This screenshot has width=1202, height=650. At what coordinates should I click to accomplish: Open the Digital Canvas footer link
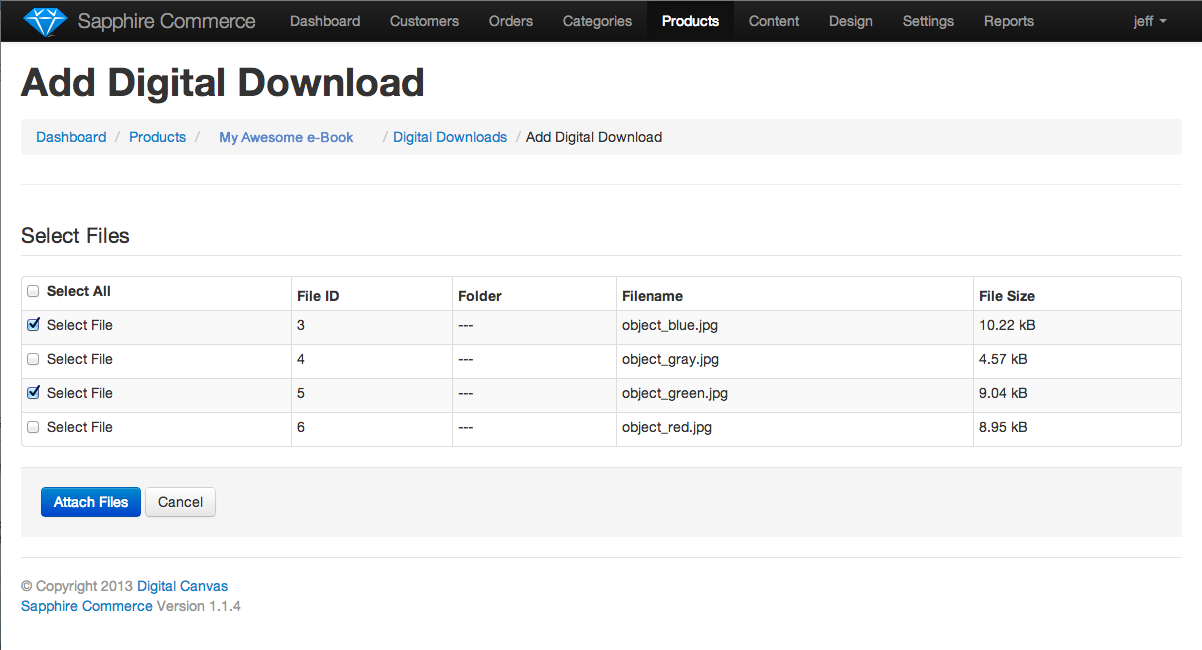point(182,586)
